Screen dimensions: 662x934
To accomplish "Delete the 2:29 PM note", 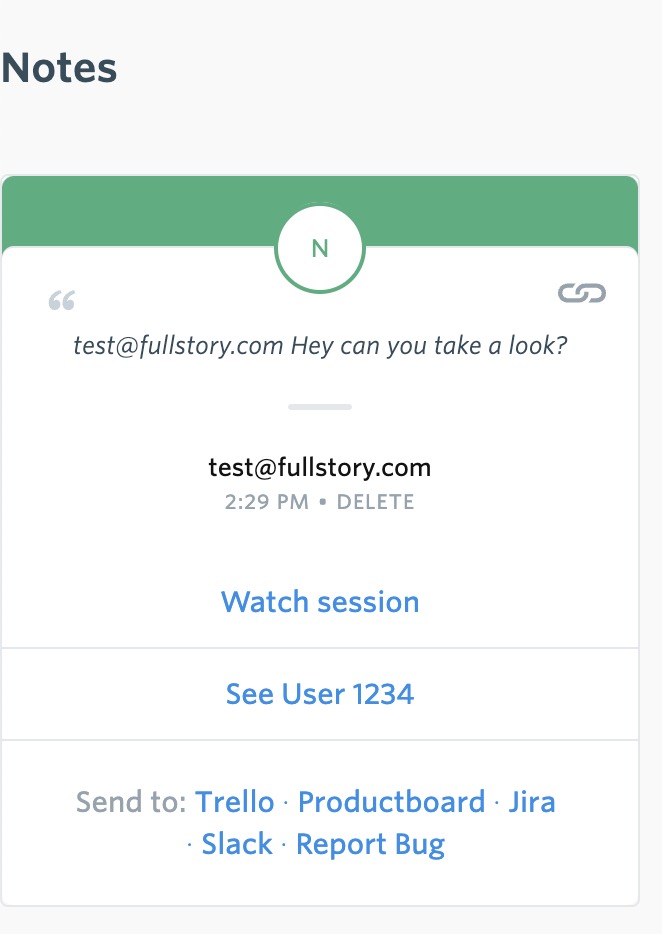I will [375, 502].
